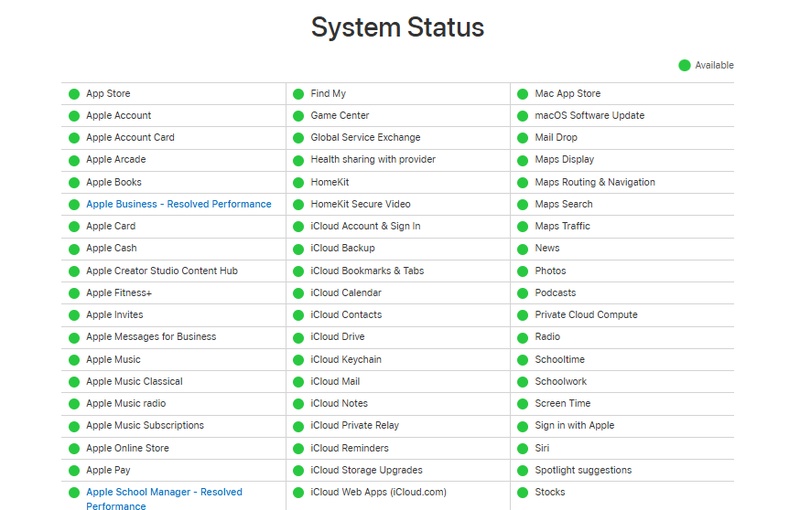
Task: Select the macOS Software Update entry
Action: click(589, 116)
